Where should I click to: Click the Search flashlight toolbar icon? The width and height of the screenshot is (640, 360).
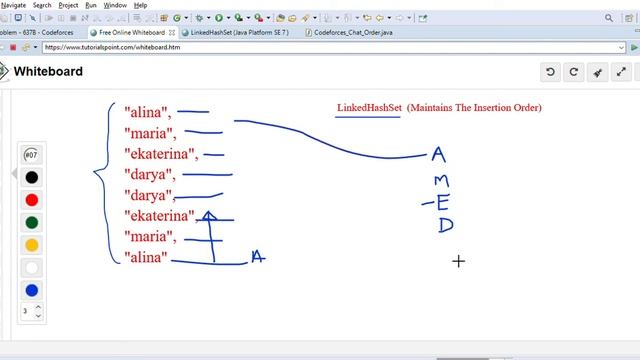(305, 18)
